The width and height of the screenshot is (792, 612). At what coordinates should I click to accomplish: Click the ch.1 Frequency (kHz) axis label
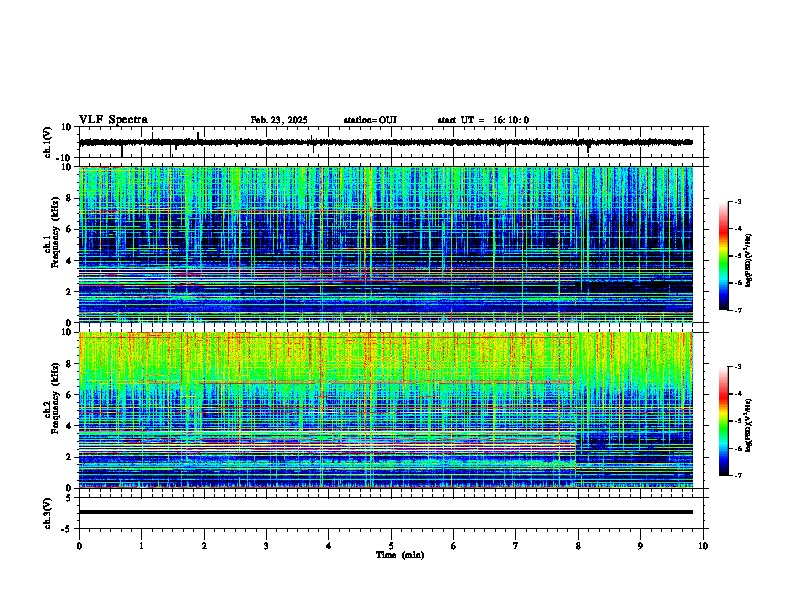tap(52, 232)
